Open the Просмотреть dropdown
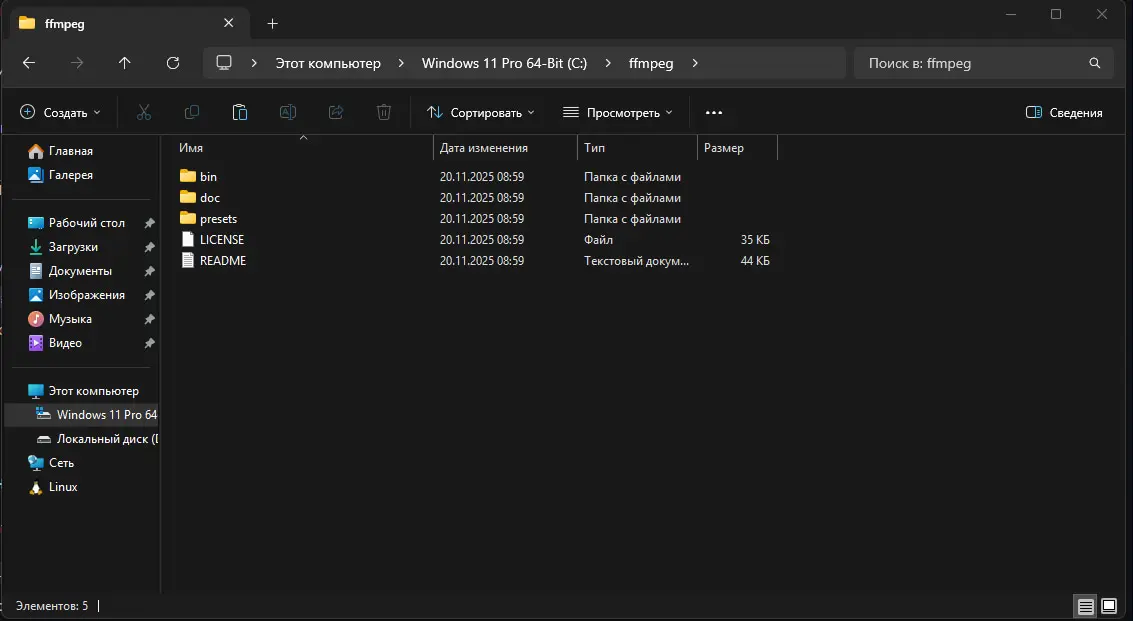 tap(617, 113)
